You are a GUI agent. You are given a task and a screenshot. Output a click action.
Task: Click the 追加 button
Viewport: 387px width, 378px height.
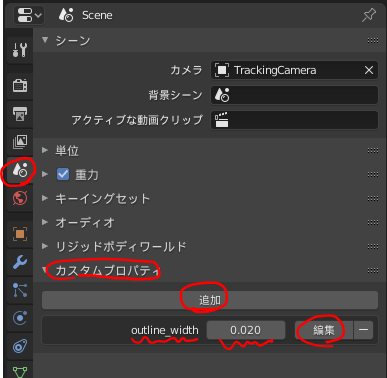[210, 300]
